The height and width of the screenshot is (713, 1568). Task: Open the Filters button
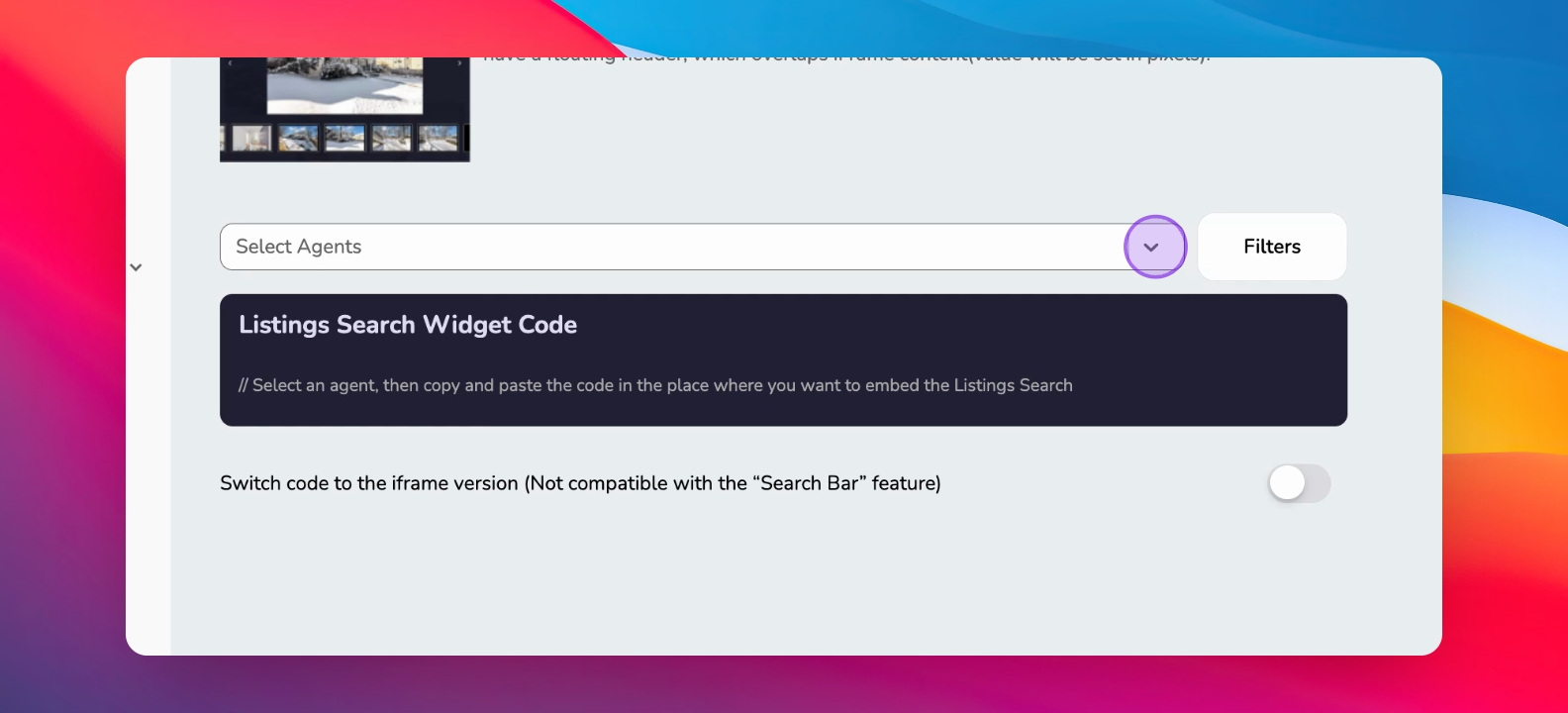coord(1272,247)
